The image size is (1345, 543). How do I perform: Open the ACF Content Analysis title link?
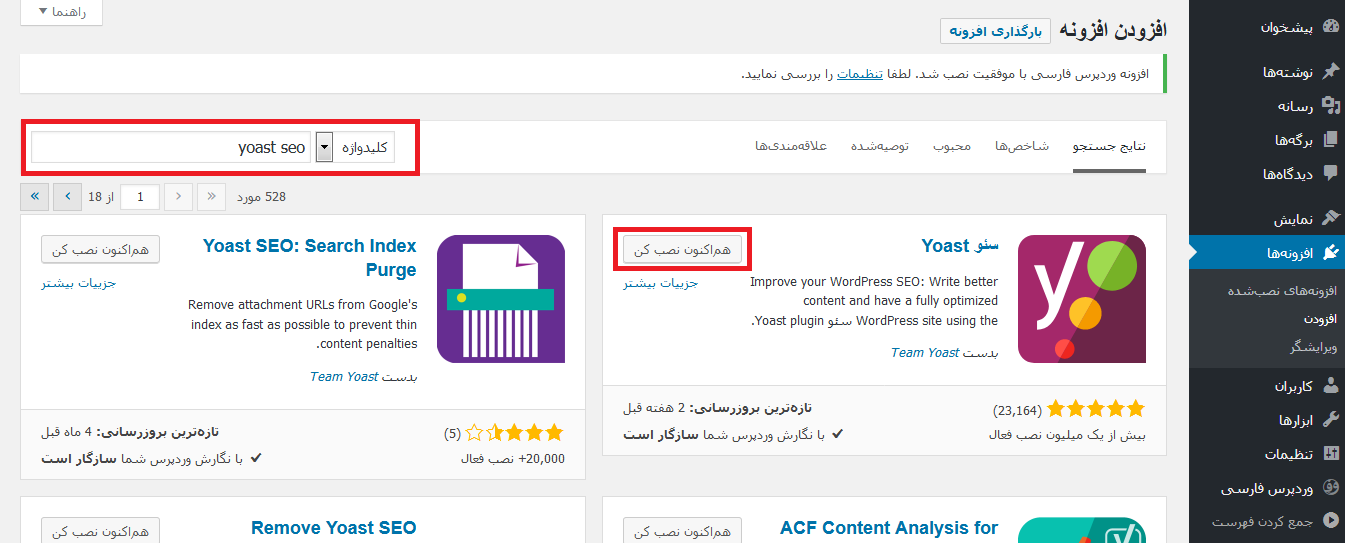click(889, 528)
